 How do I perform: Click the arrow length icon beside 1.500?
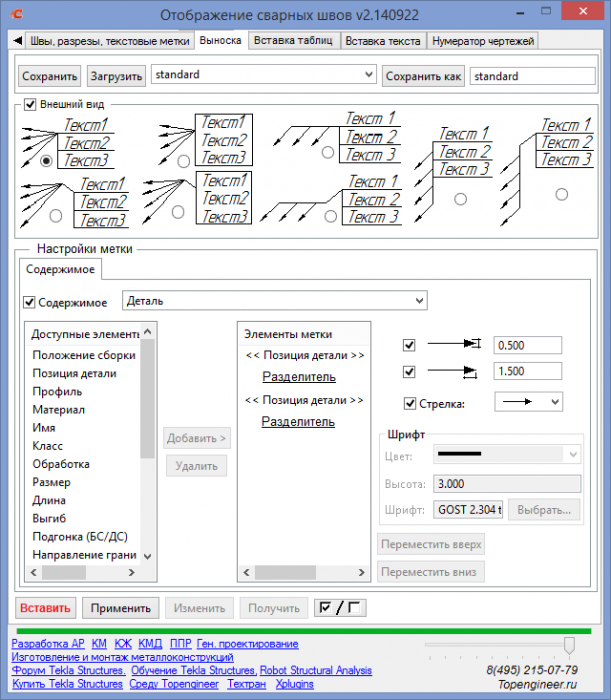pyautogui.click(x=453, y=371)
